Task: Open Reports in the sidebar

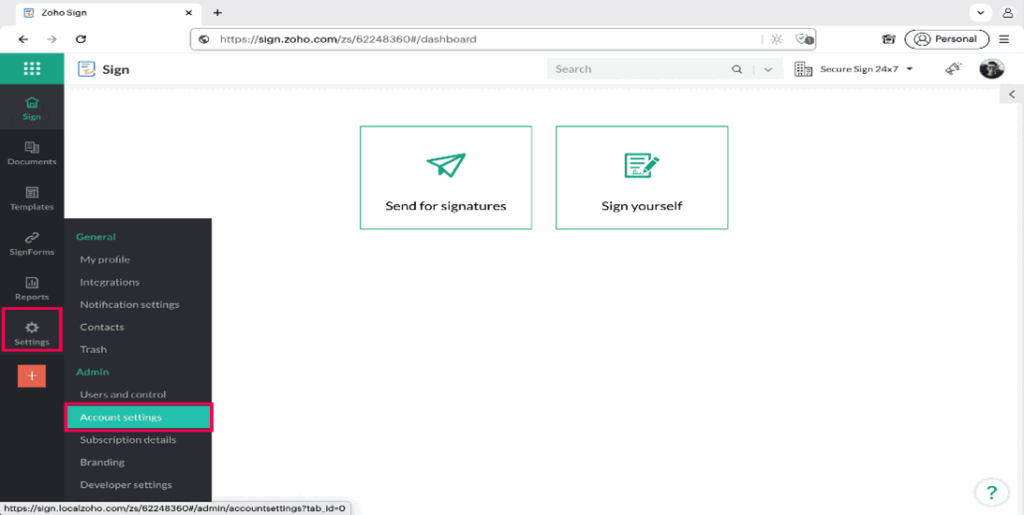Action: coord(32,288)
